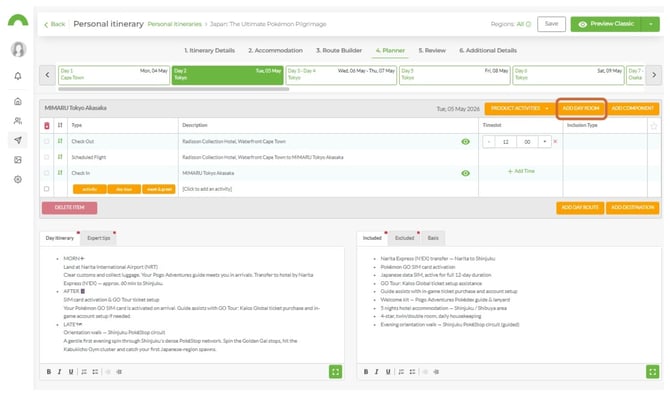Click the reorder handle on Check In row
The image size is (670, 393).
pos(60,173)
